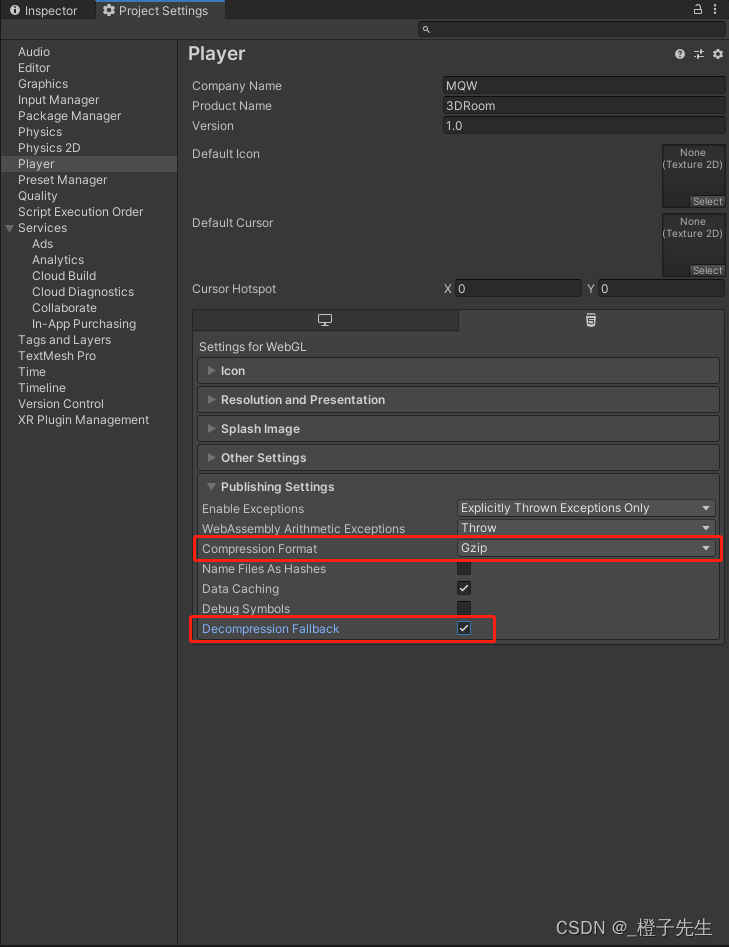Open XR Plugin Management settings
The image size is (729, 947).
(83, 420)
